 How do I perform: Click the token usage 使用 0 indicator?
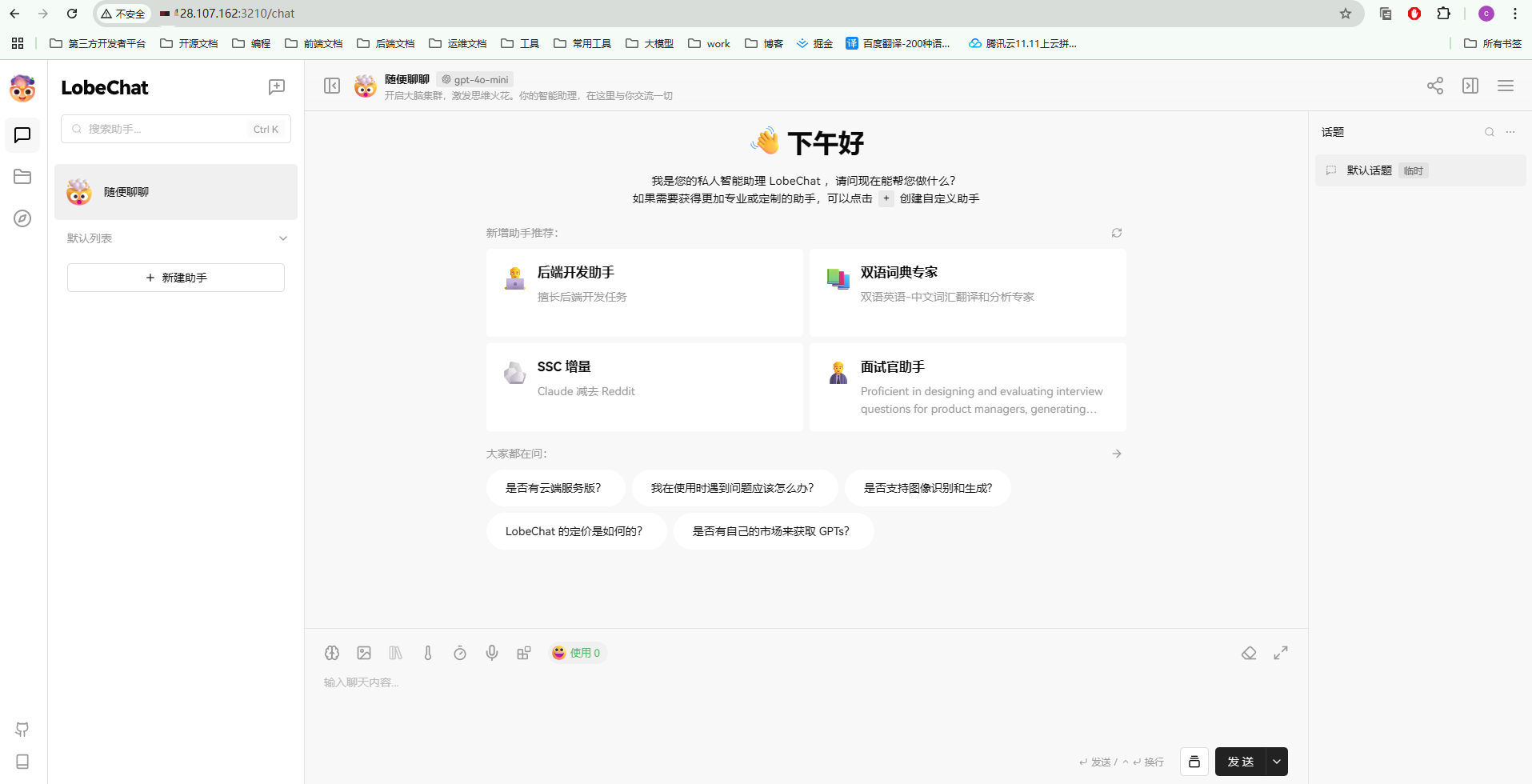(x=576, y=653)
